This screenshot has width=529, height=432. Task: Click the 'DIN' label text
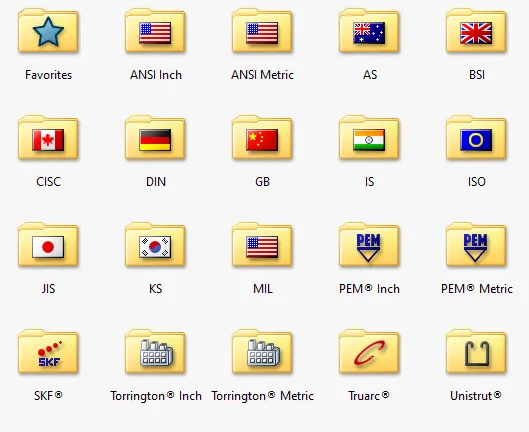pyautogui.click(x=156, y=182)
